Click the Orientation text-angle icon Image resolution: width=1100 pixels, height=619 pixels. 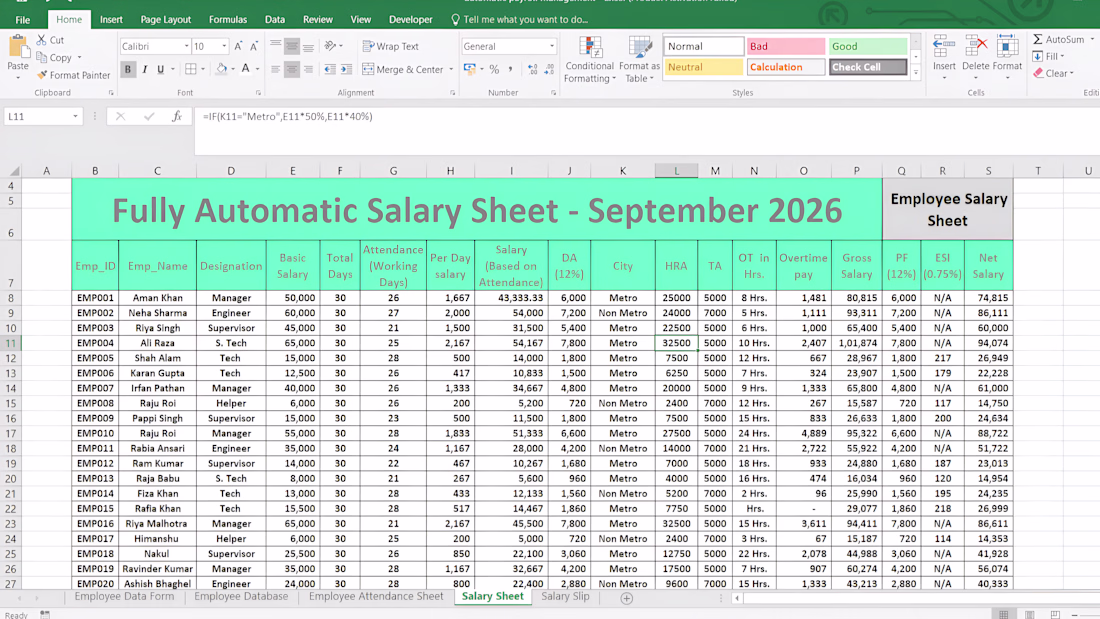[330, 46]
